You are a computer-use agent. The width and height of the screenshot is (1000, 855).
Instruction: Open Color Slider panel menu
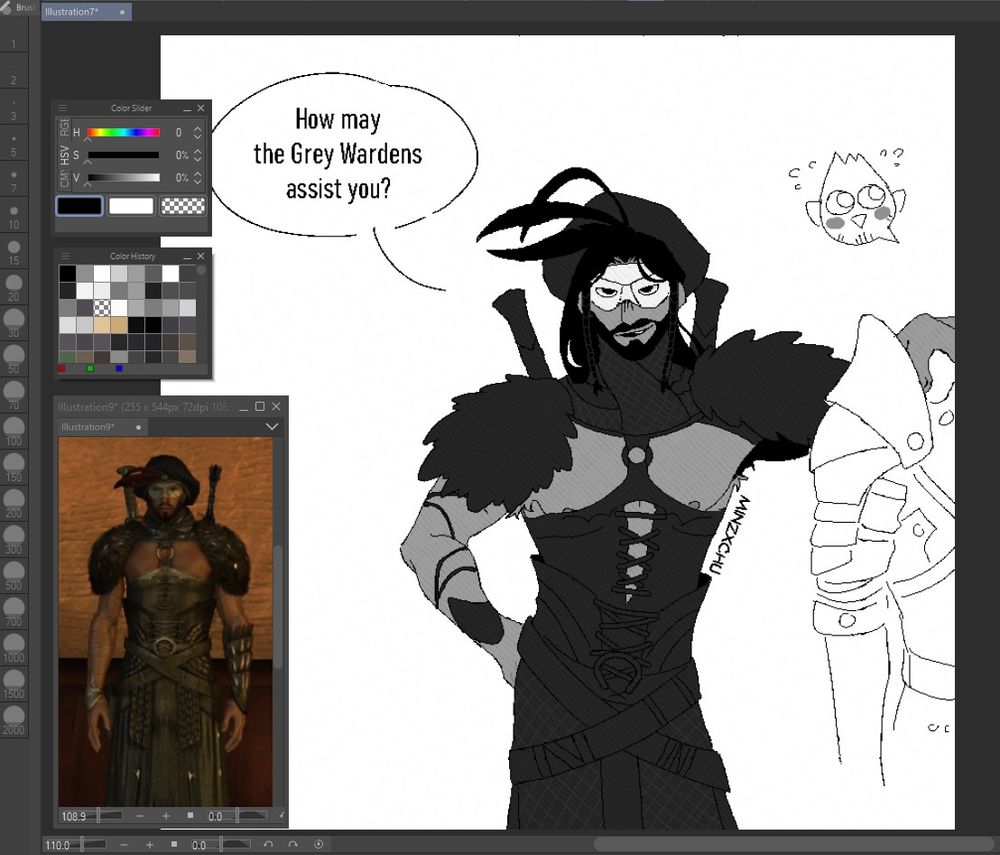(x=64, y=108)
